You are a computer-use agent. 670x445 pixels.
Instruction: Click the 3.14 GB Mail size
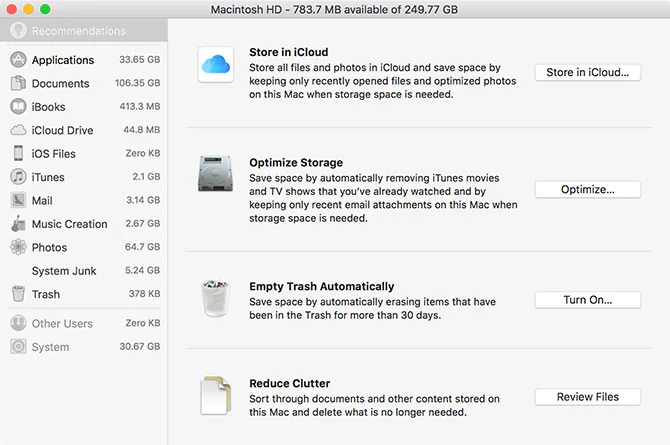[143, 200]
